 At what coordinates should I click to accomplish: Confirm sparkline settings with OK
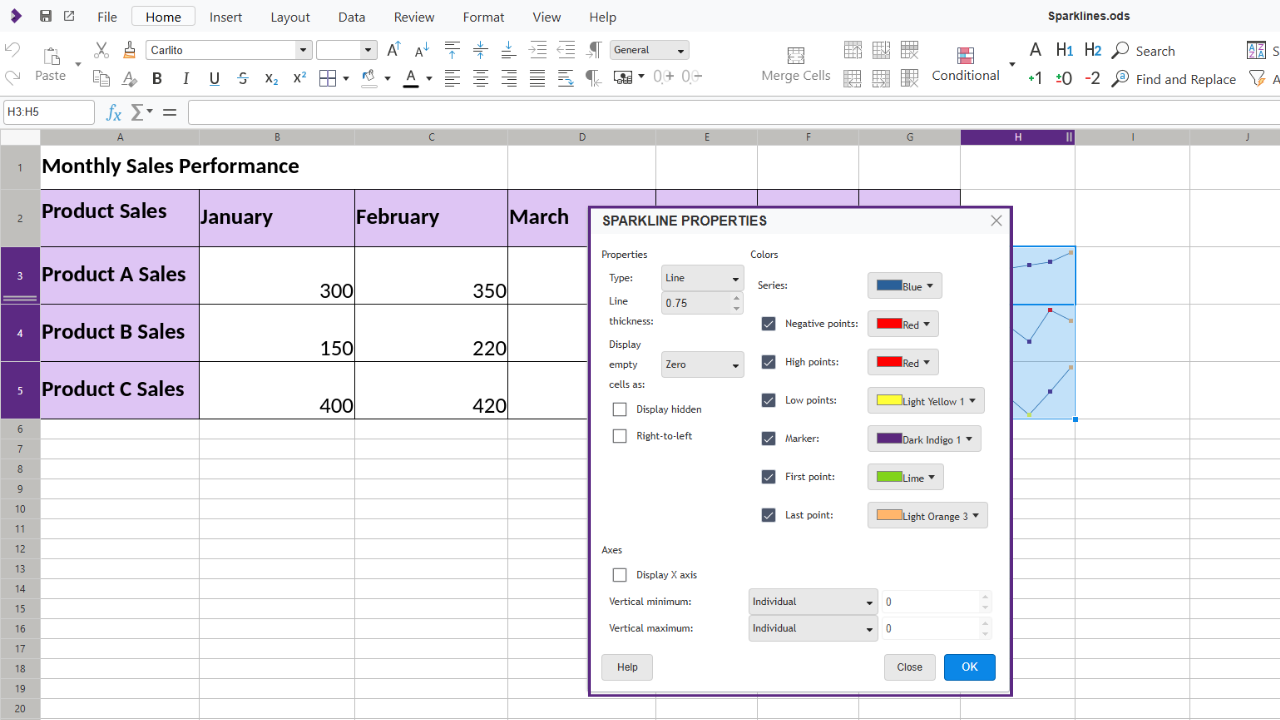[x=968, y=667]
